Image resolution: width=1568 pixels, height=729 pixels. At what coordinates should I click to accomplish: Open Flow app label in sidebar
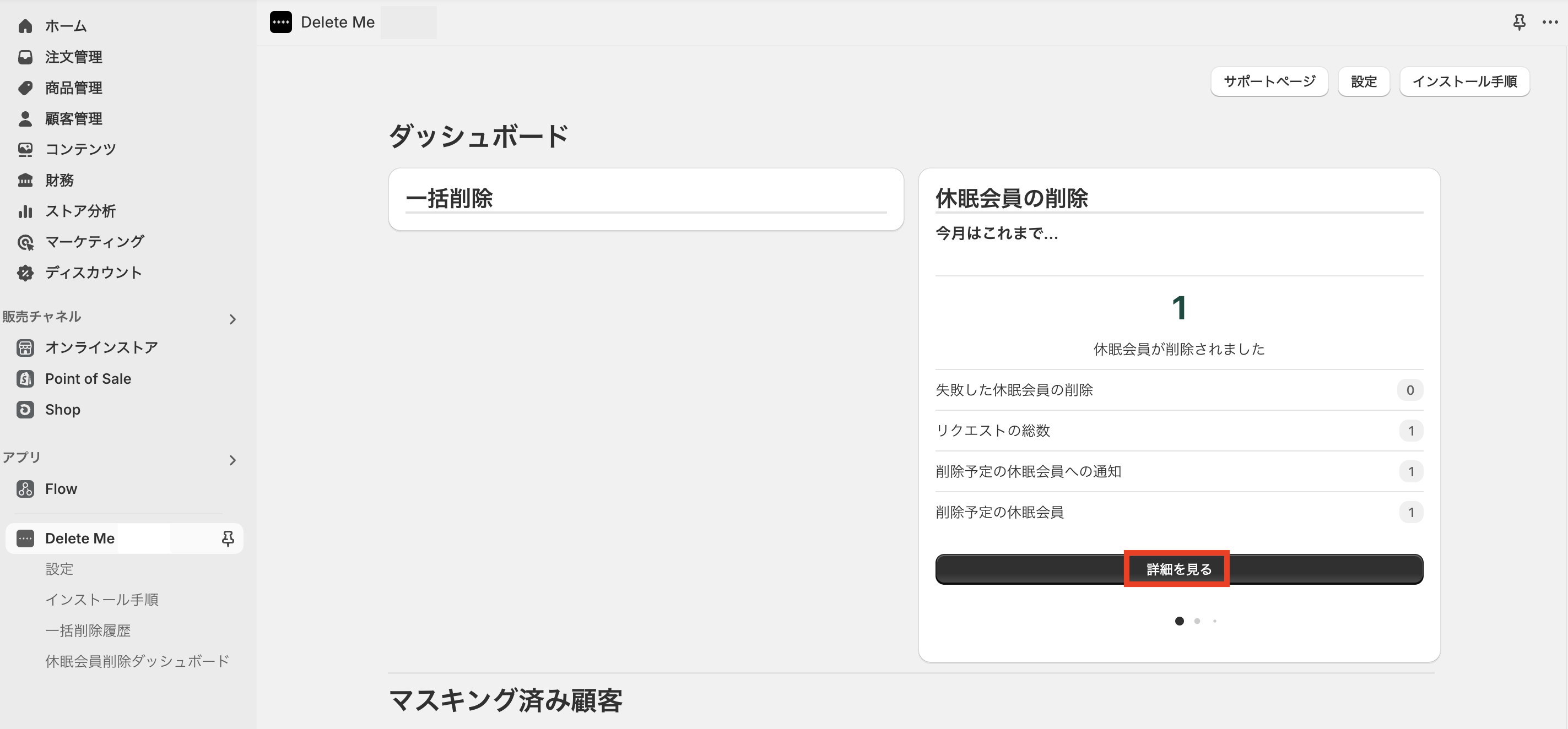point(61,488)
